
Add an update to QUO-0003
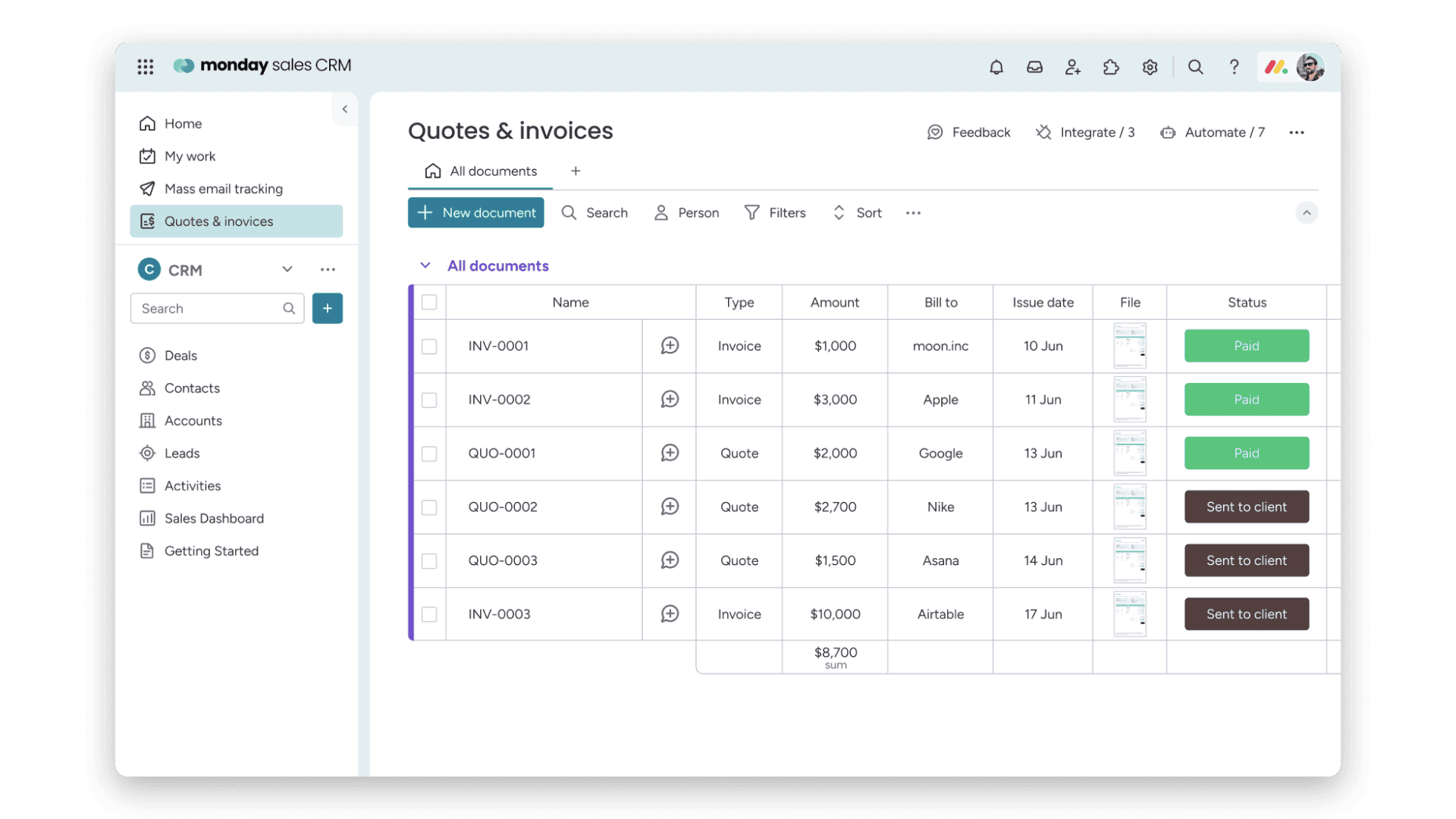670,560
